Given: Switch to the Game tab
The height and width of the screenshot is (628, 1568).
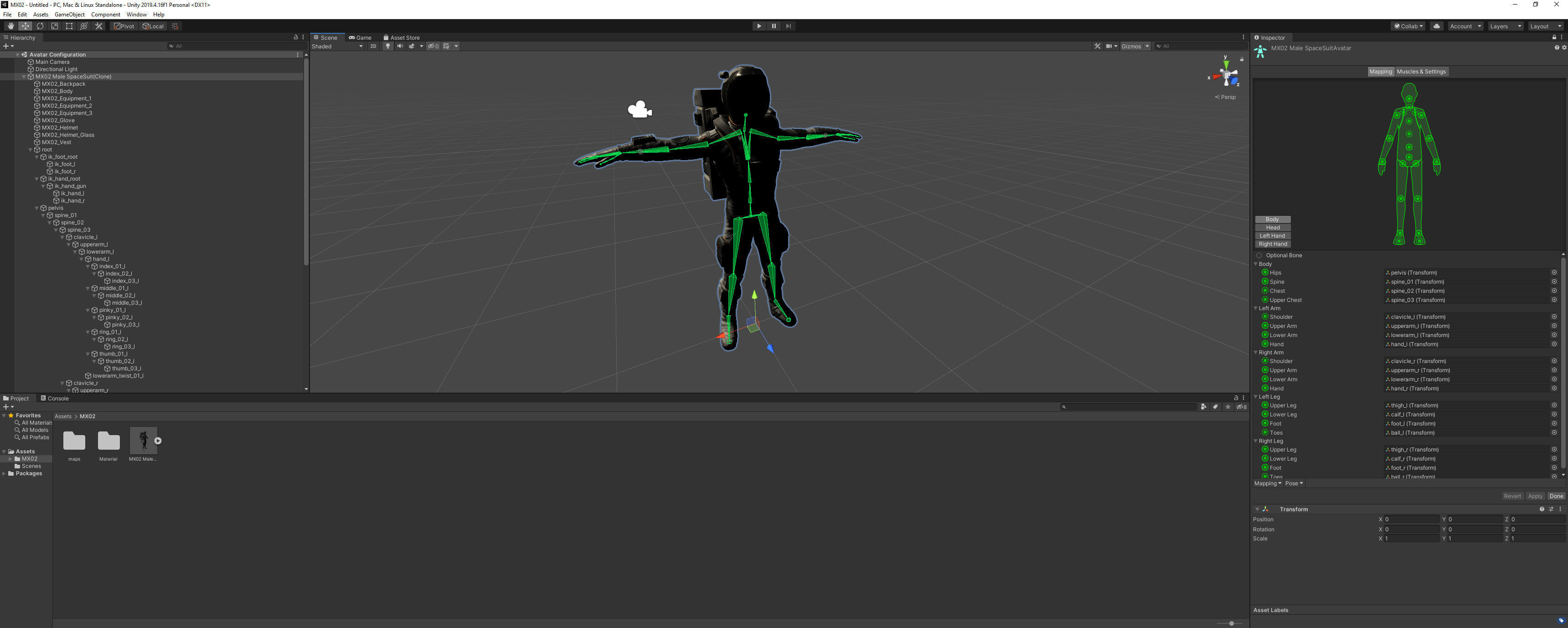Looking at the screenshot, I should (360, 38).
